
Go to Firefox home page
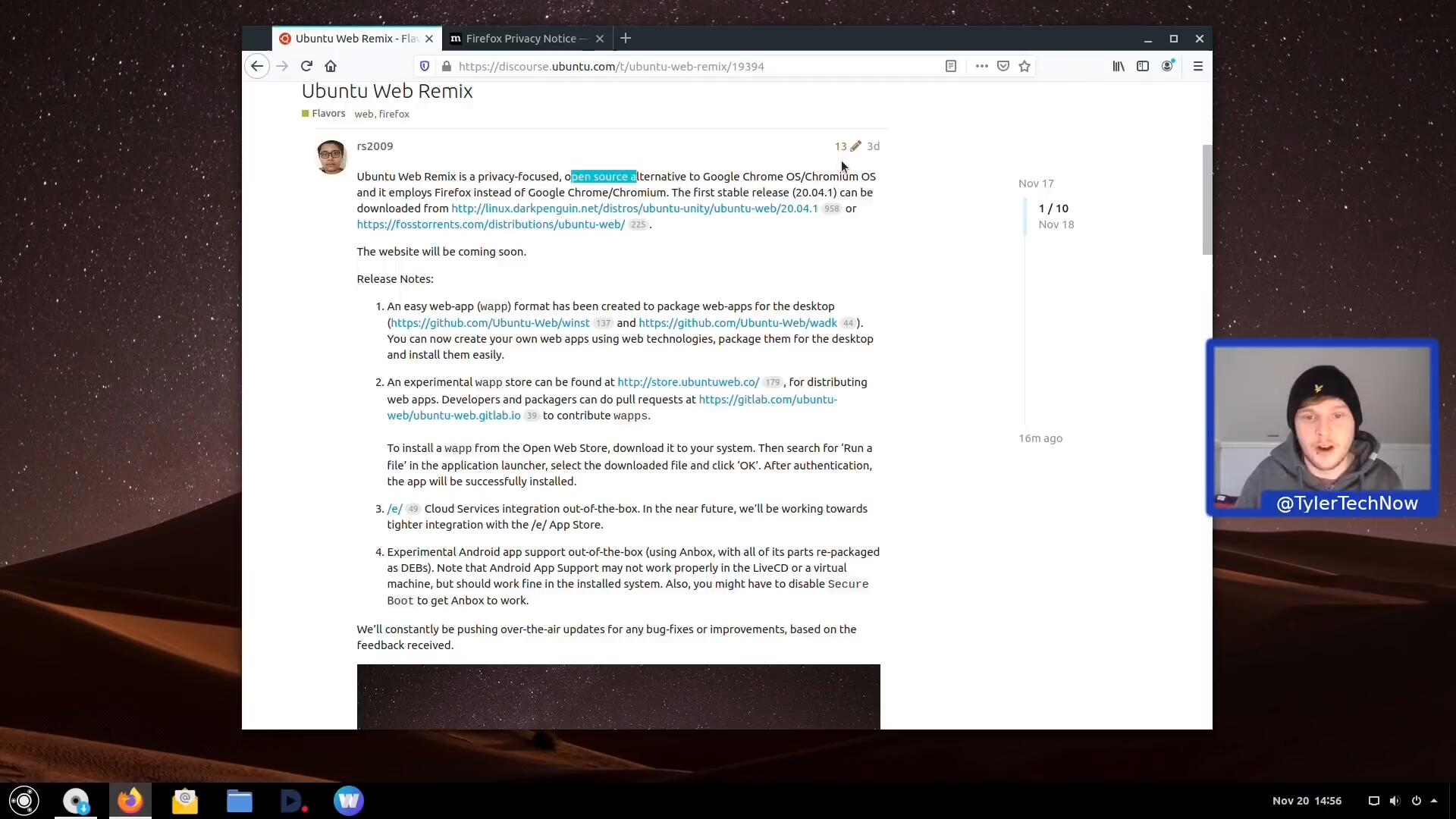(331, 66)
